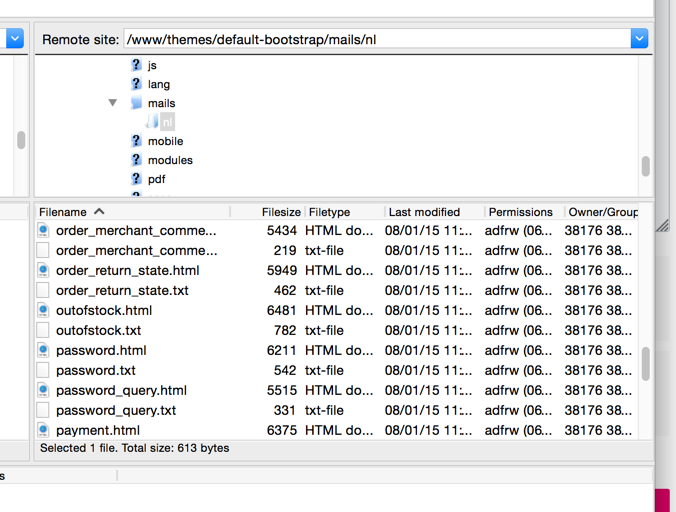676x512 pixels.
Task: Click the Remote site path field
Action: tap(376, 40)
